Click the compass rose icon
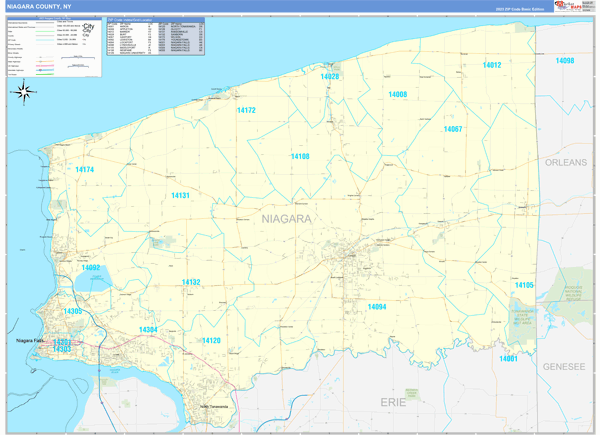The image size is (600, 435). [x=25, y=94]
